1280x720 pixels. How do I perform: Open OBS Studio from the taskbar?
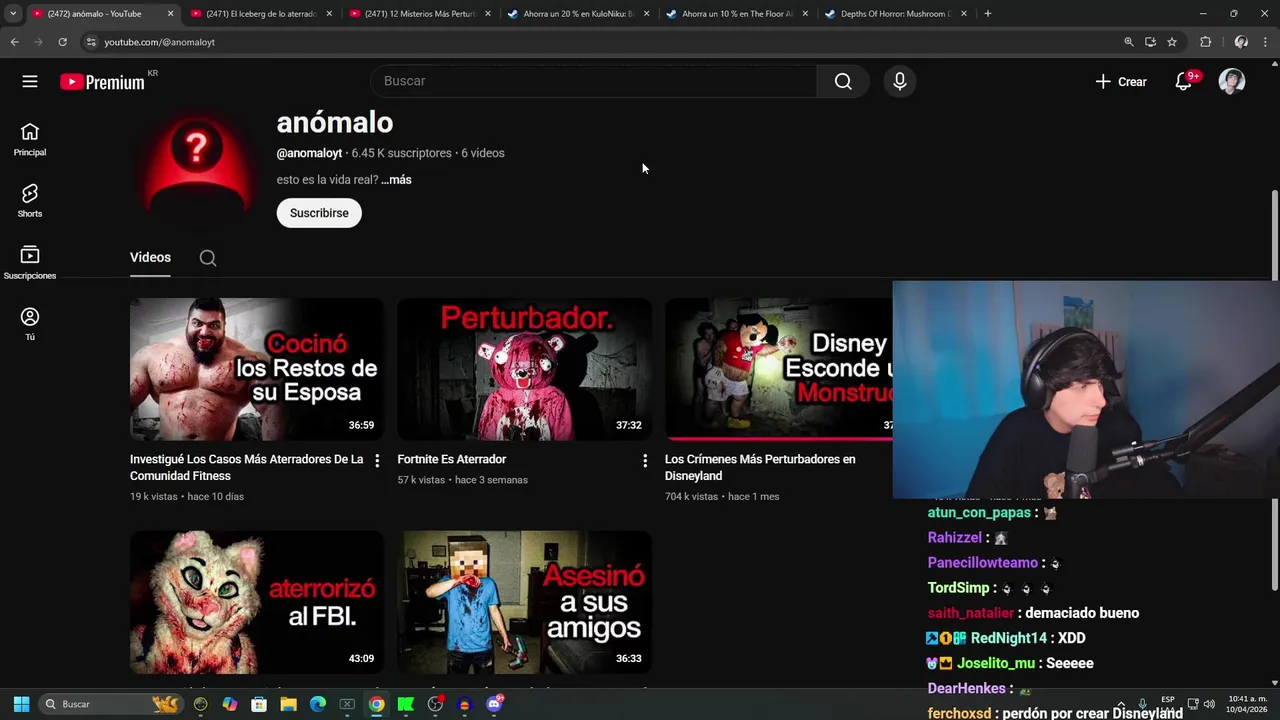[435, 704]
